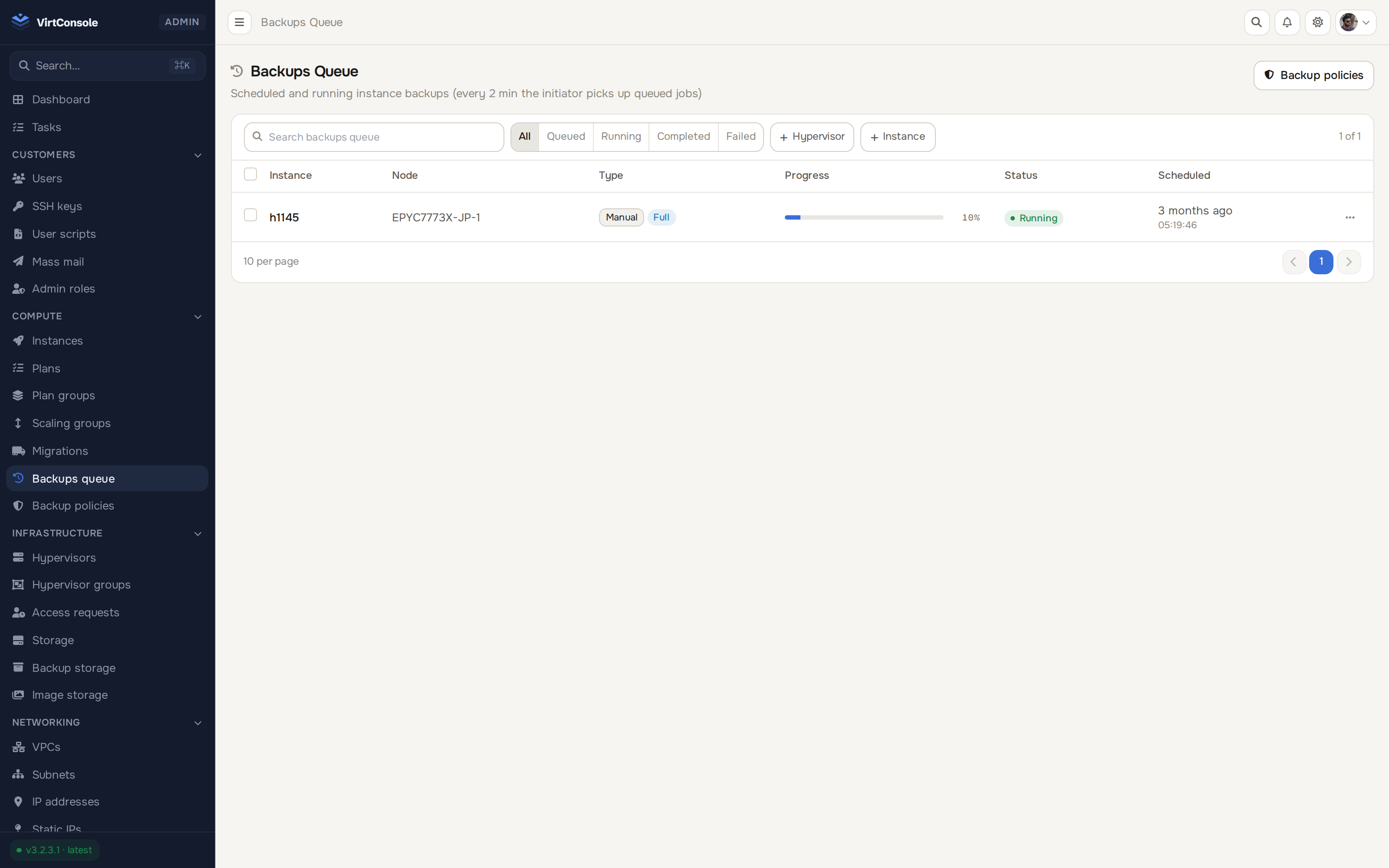Focus the sidebar Search box
Viewport: 1389px width, 868px height.
(107, 66)
